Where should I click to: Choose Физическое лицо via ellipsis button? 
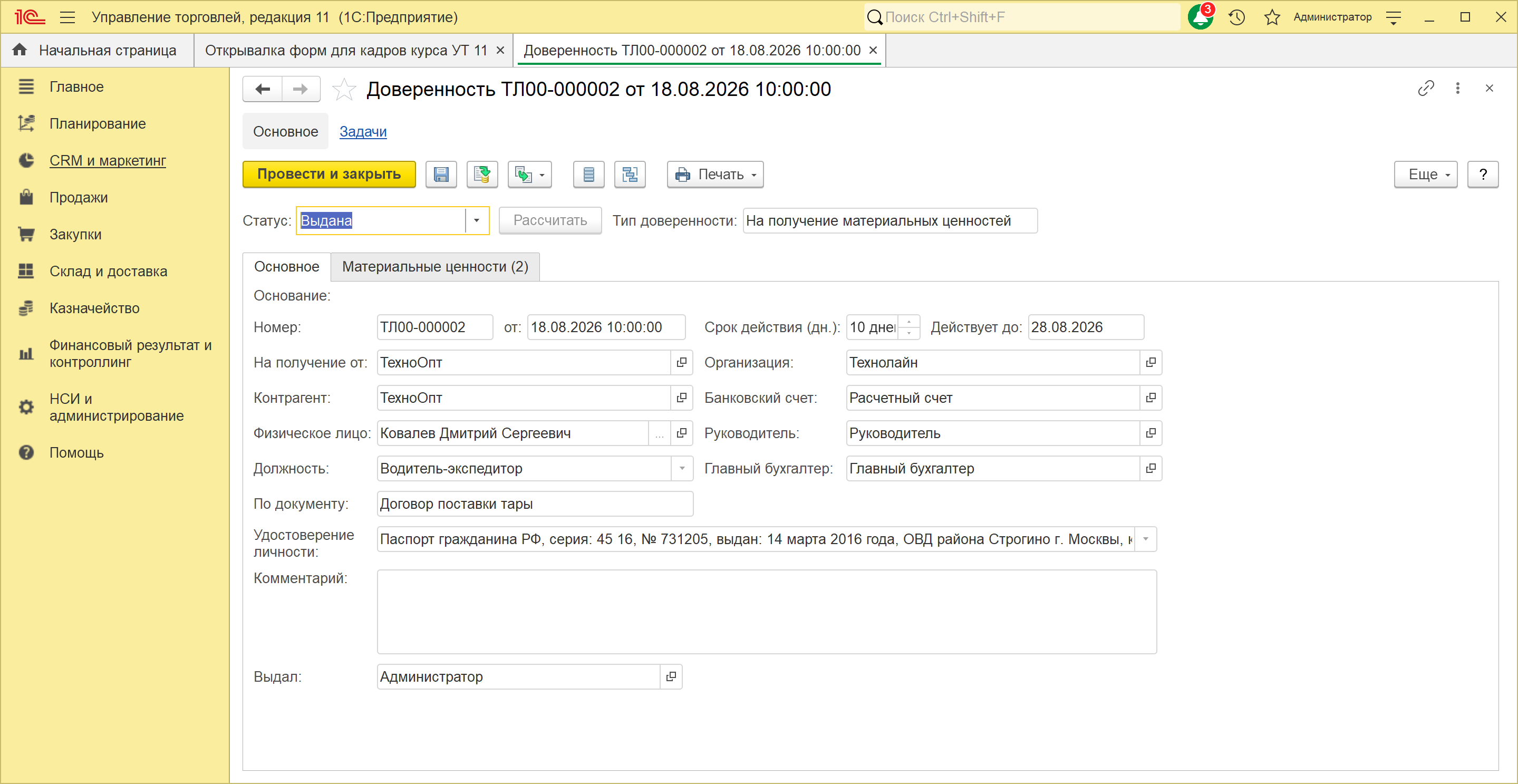(x=660, y=433)
